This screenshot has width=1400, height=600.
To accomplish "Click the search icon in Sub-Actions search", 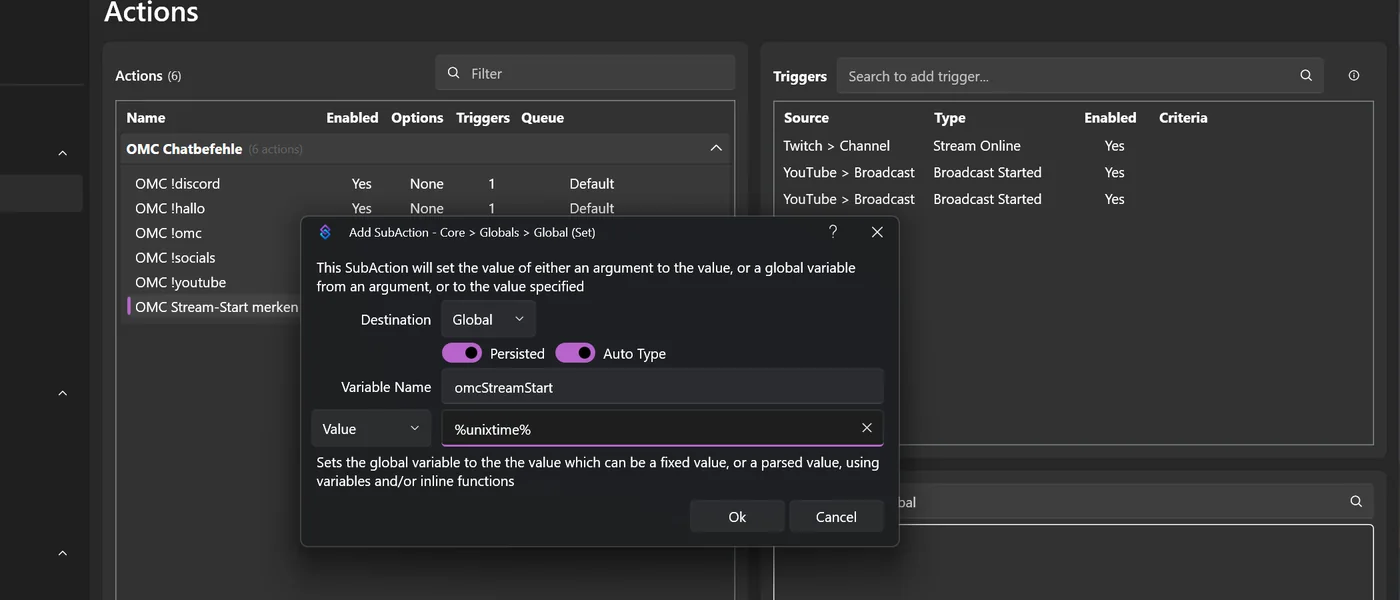I will pyautogui.click(x=1356, y=502).
